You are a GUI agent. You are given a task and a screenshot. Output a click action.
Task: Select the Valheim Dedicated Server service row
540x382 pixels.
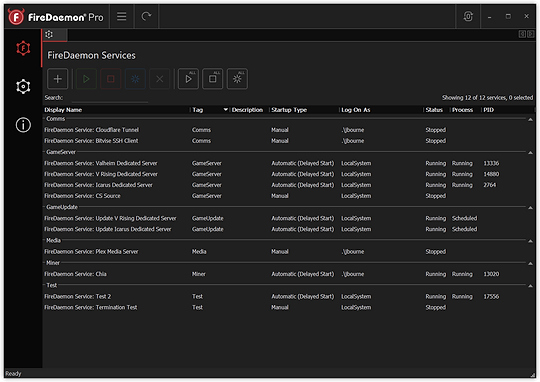[x=289, y=163]
